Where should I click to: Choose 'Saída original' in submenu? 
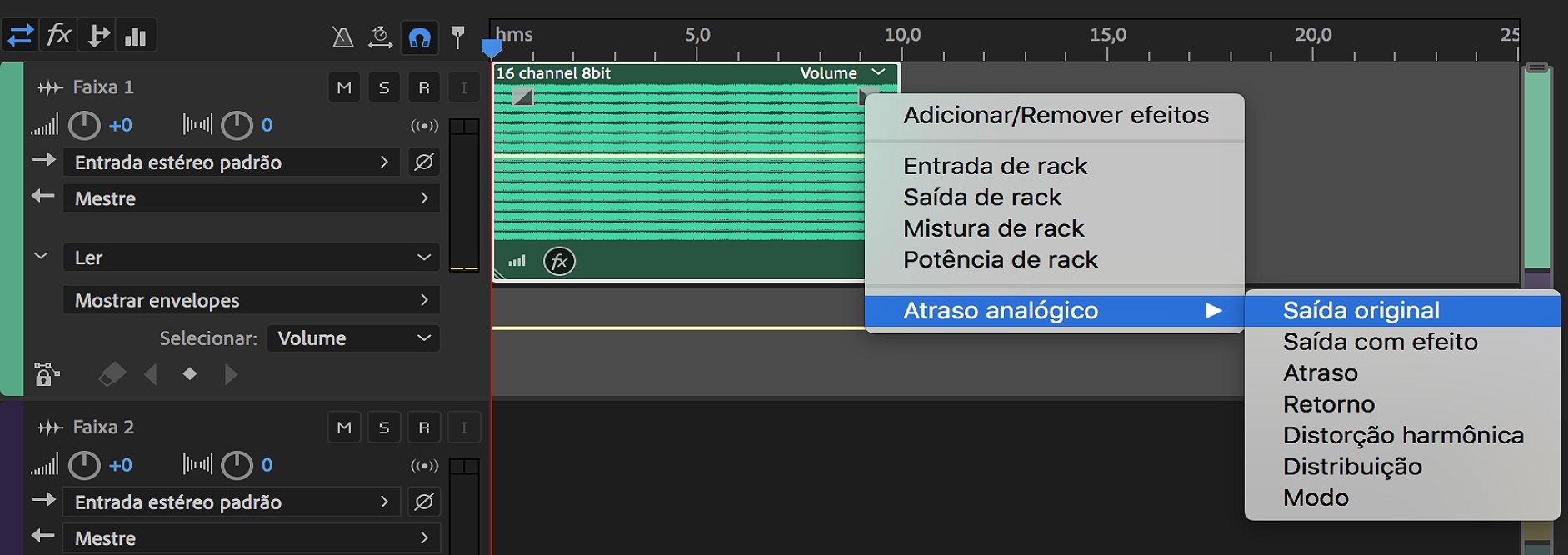tap(1402, 311)
